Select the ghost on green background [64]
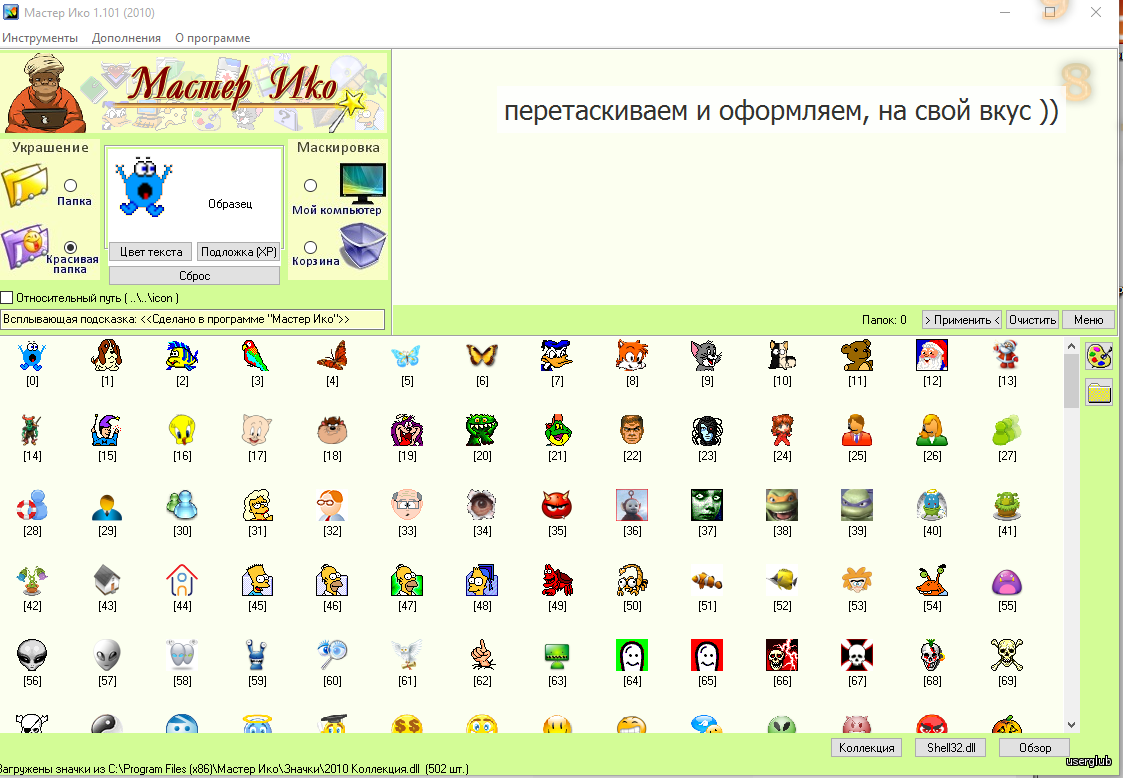Viewport: 1123px width, 778px height. click(x=632, y=655)
